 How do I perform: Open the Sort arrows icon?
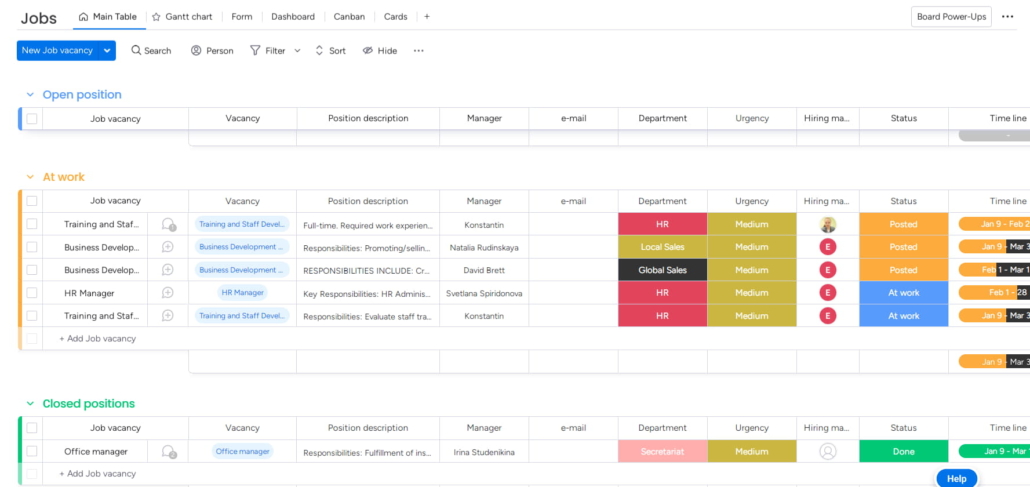point(319,51)
